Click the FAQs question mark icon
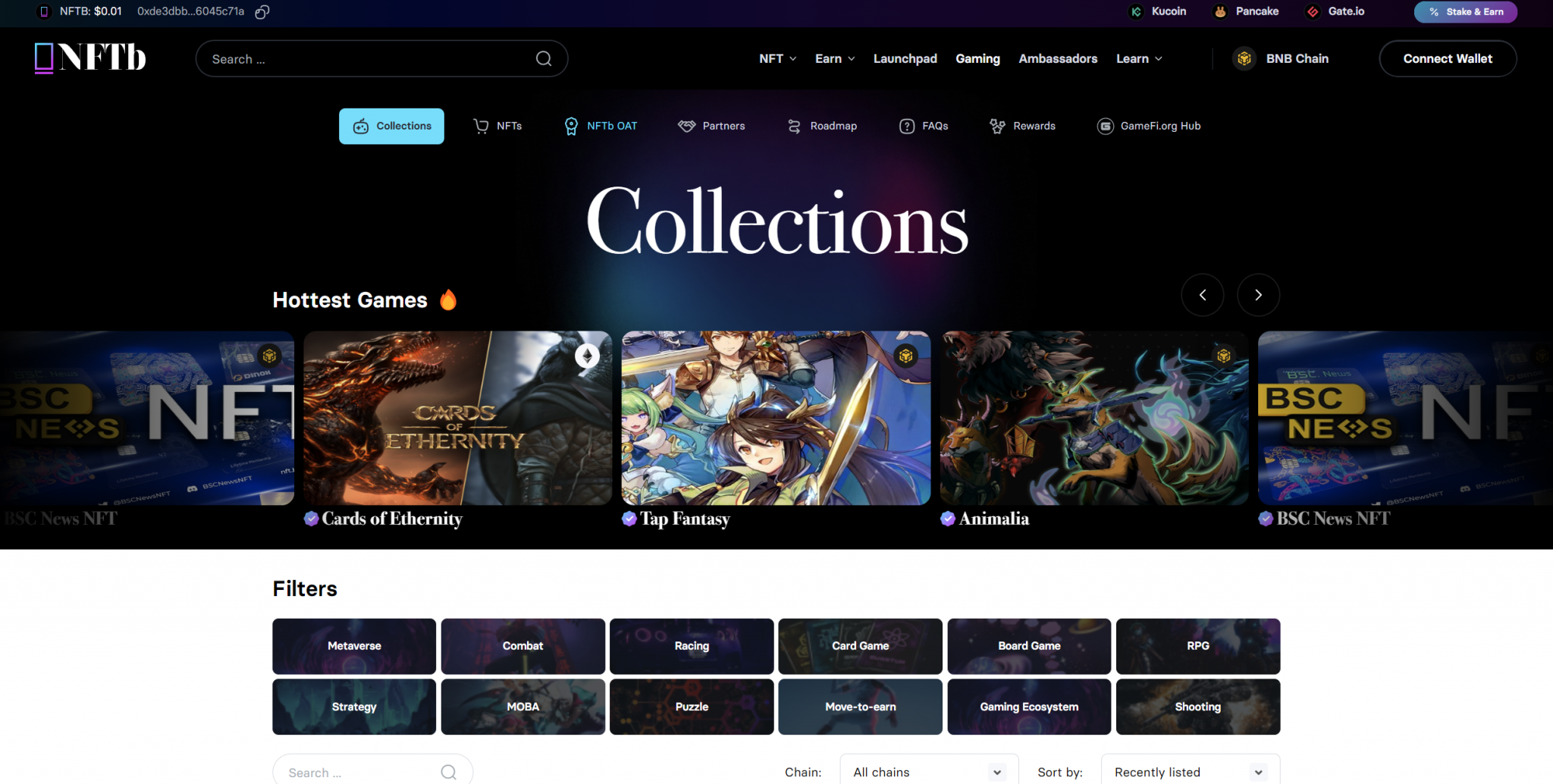This screenshot has width=1553, height=784. 907,126
